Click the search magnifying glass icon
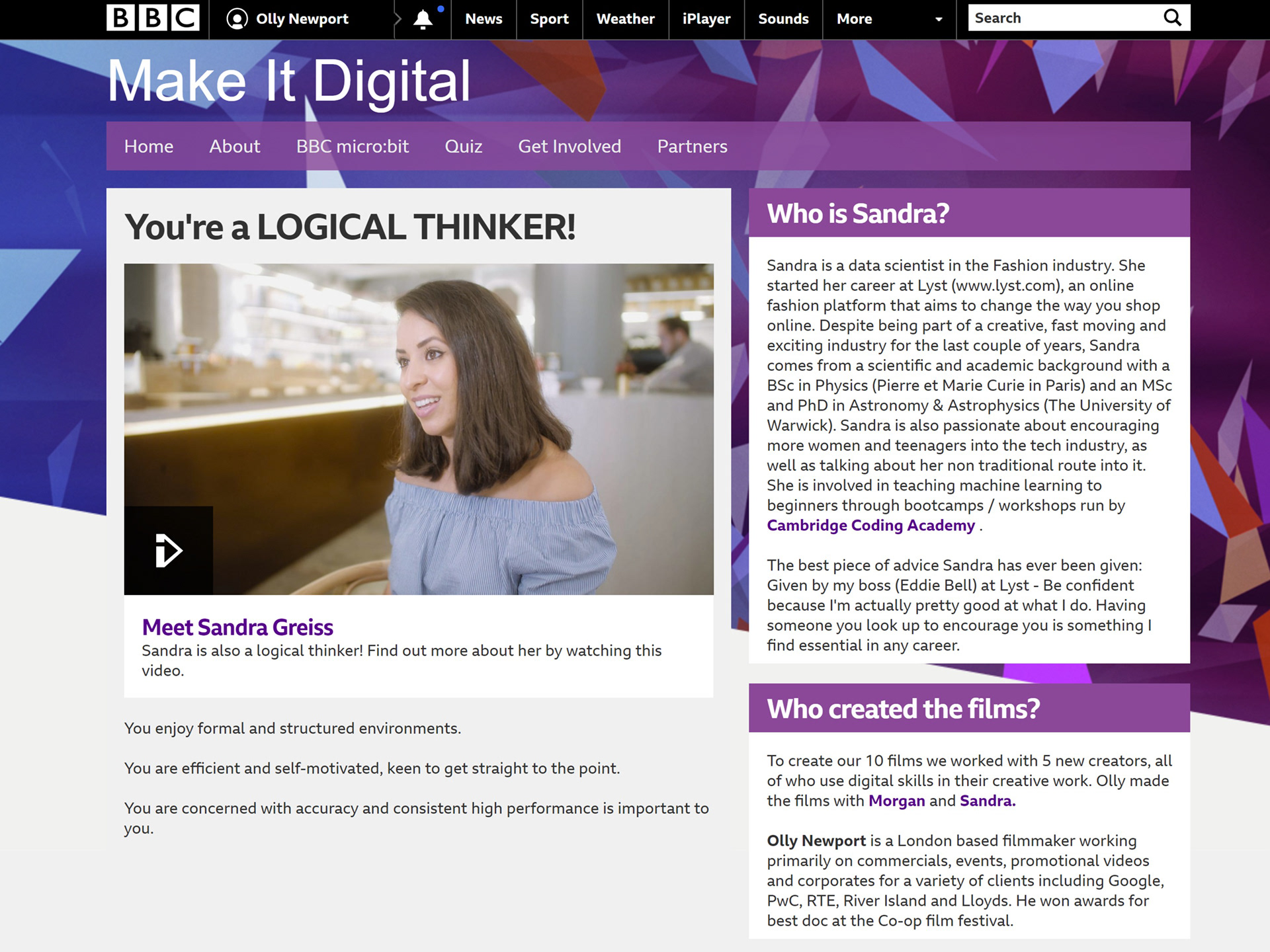The width and height of the screenshot is (1270, 952). [x=1172, y=18]
